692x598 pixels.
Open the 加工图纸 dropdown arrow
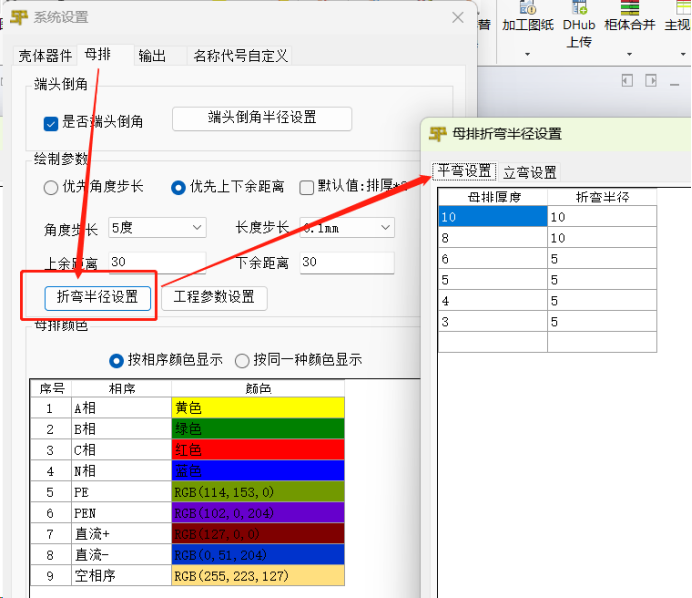[x=527, y=54]
